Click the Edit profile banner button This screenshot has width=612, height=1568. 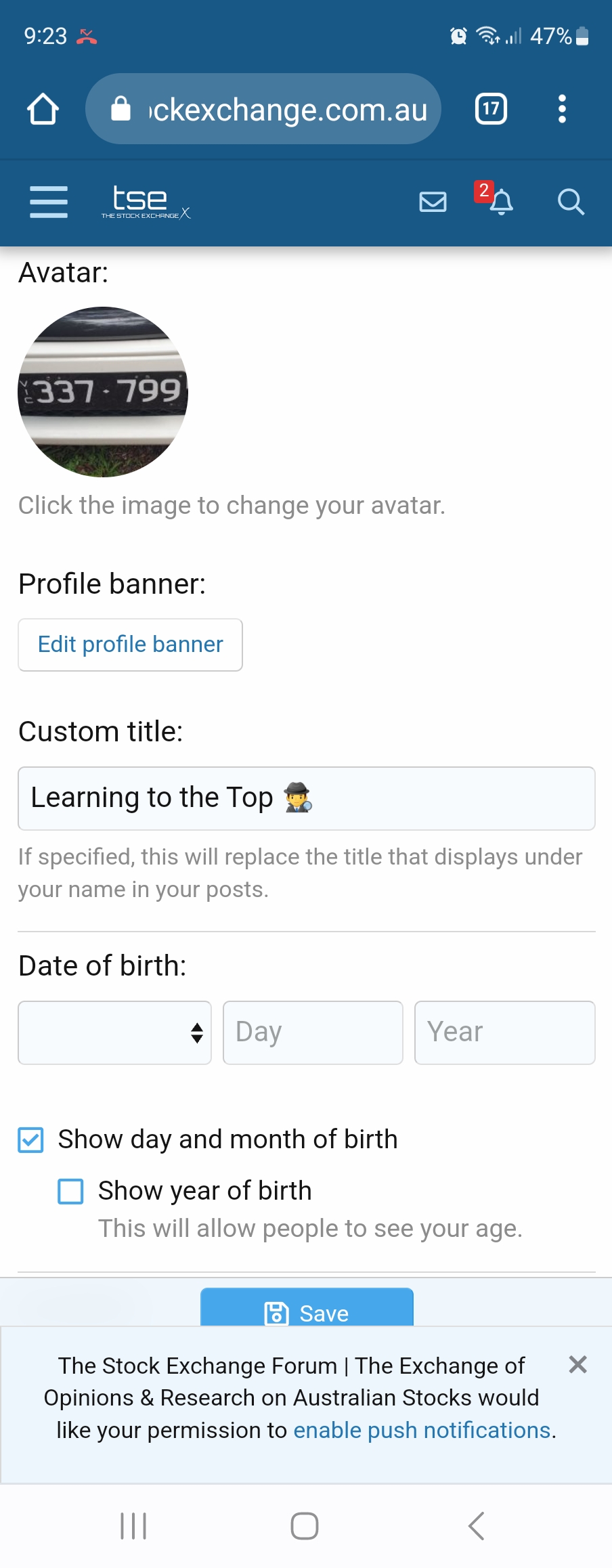pyautogui.click(x=130, y=645)
